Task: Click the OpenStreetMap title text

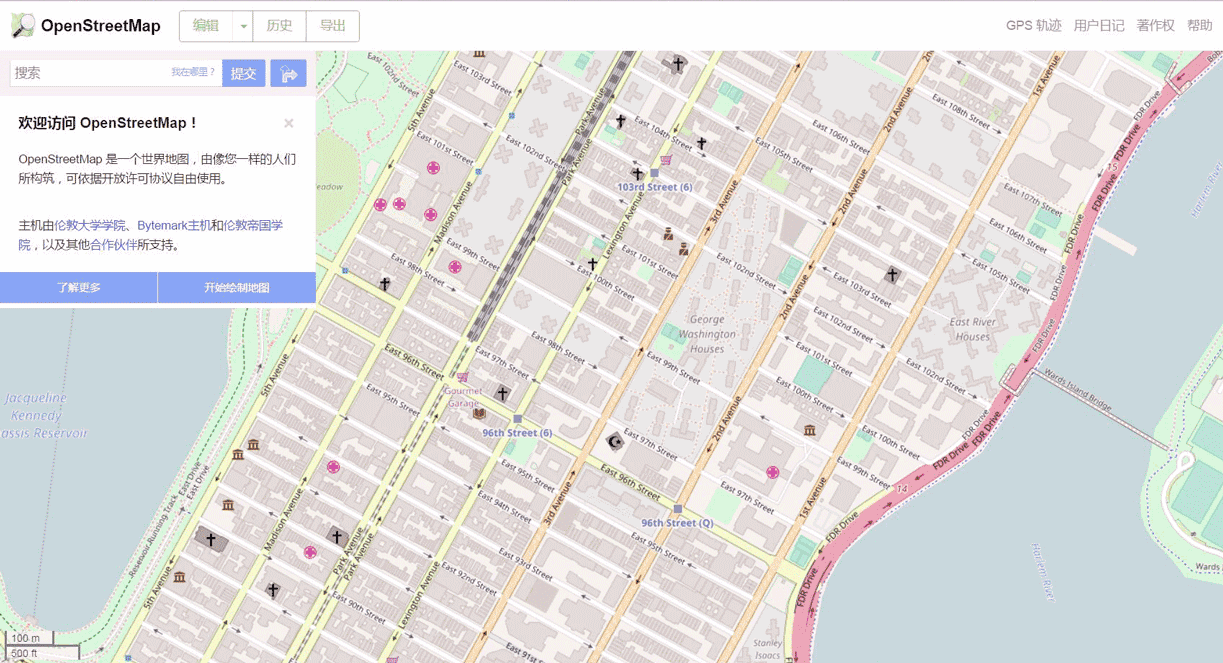Action: pyautogui.click(x=101, y=26)
